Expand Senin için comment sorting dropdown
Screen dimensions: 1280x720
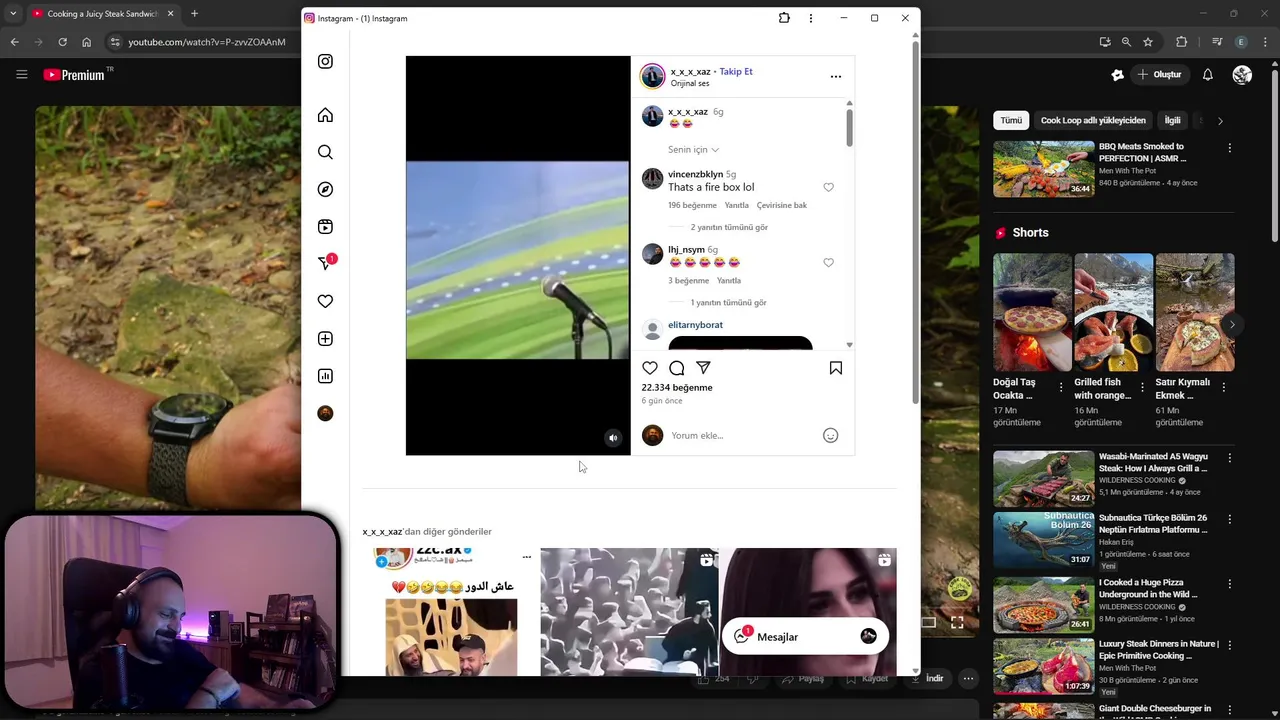coord(693,149)
